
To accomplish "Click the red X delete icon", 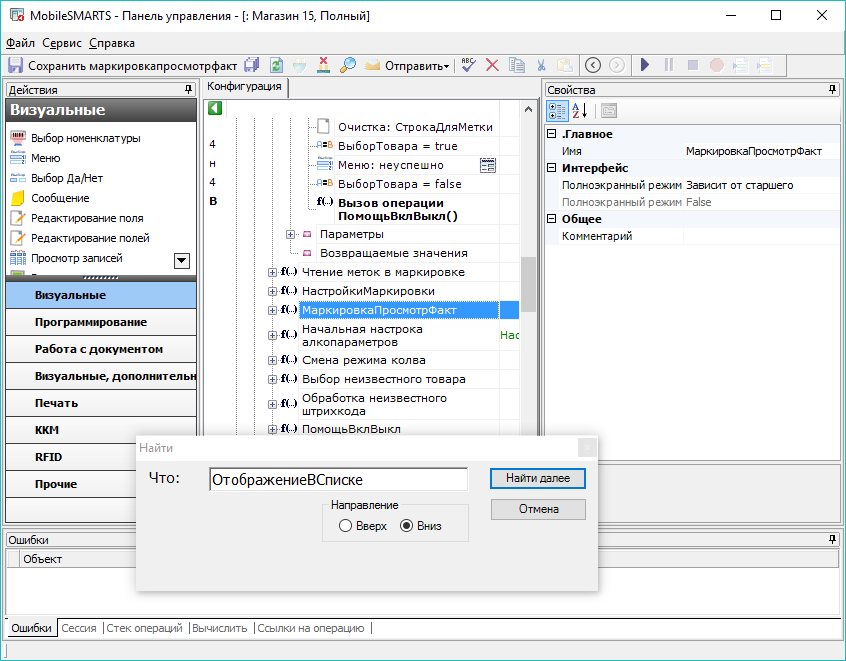I will point(492,65).
